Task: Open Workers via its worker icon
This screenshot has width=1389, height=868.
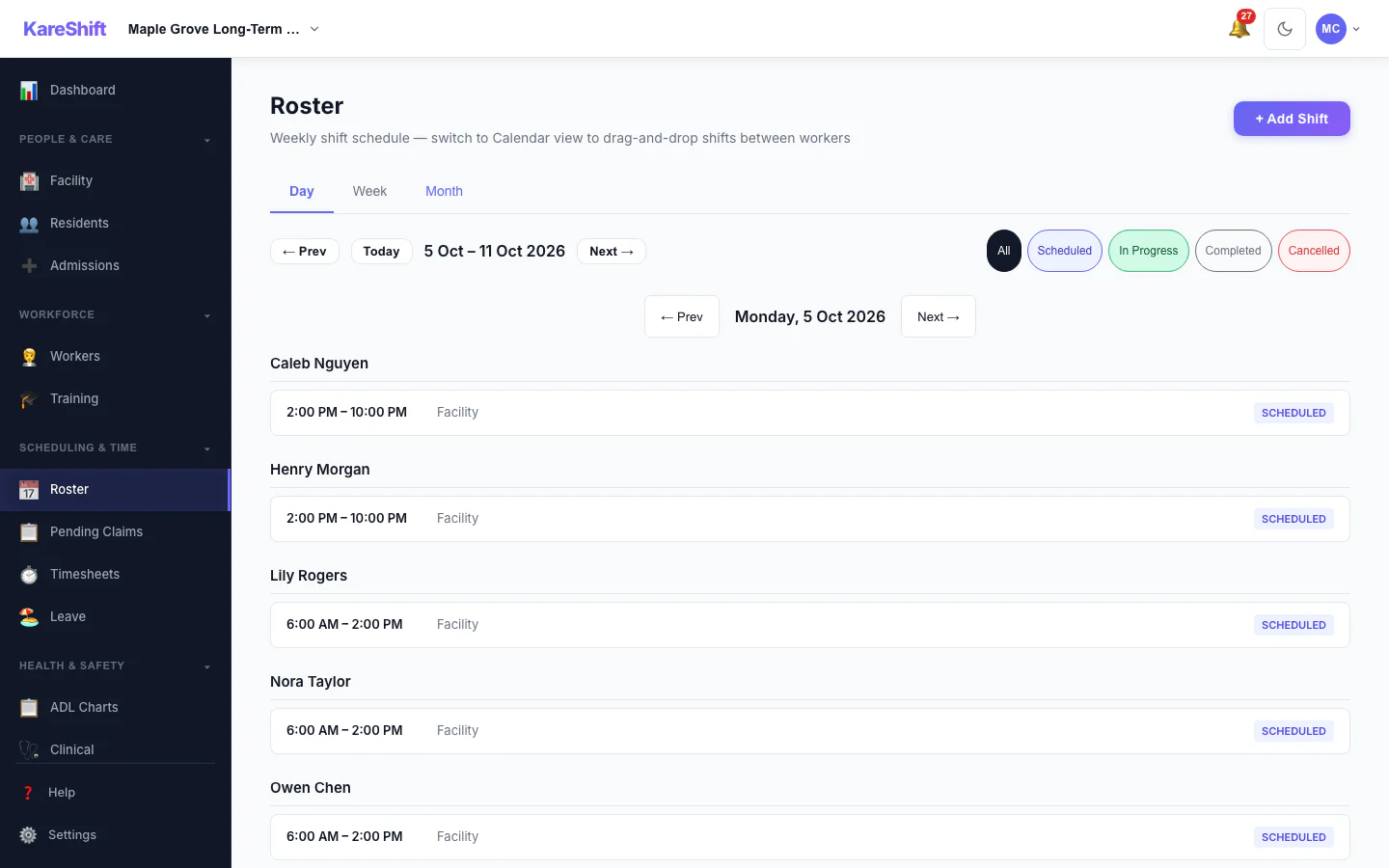Action: tap(29, 356)
